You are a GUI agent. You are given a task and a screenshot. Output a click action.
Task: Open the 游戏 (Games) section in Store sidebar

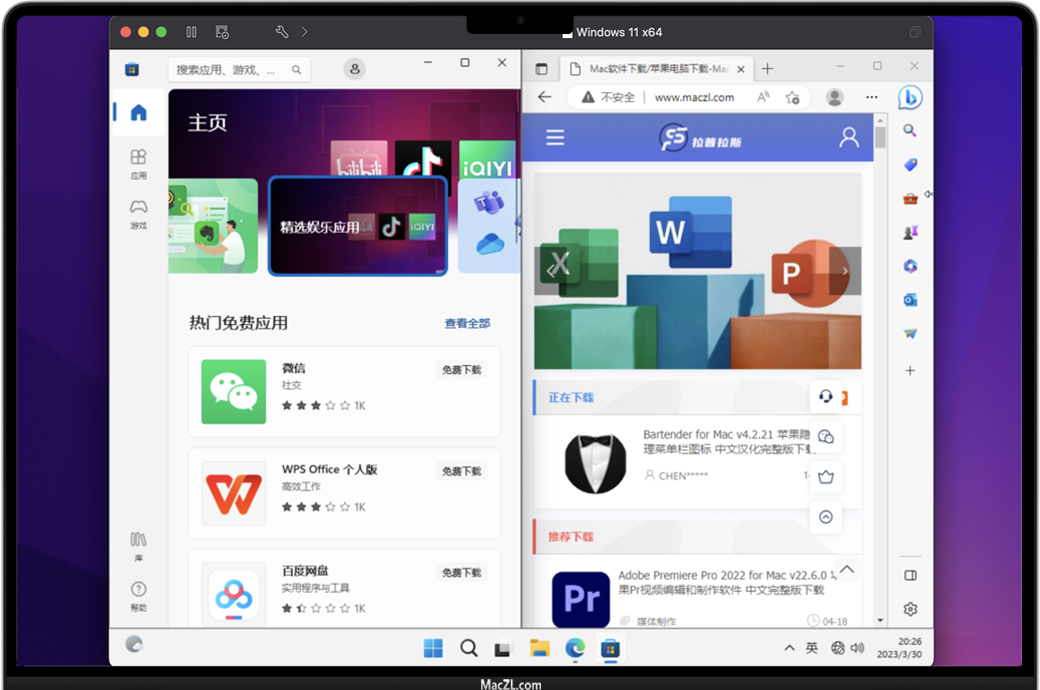[138, 212]
